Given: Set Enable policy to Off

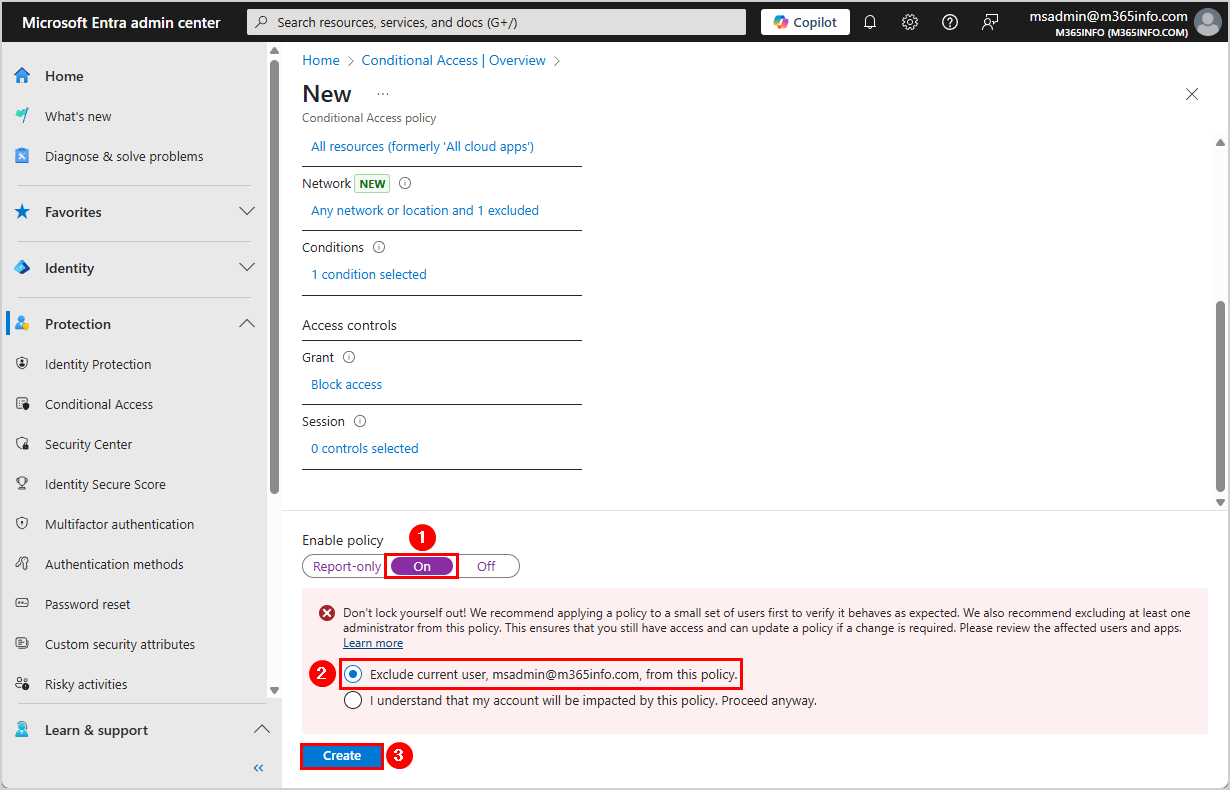Looking at the screenshot, I should [x=486, y=566].
